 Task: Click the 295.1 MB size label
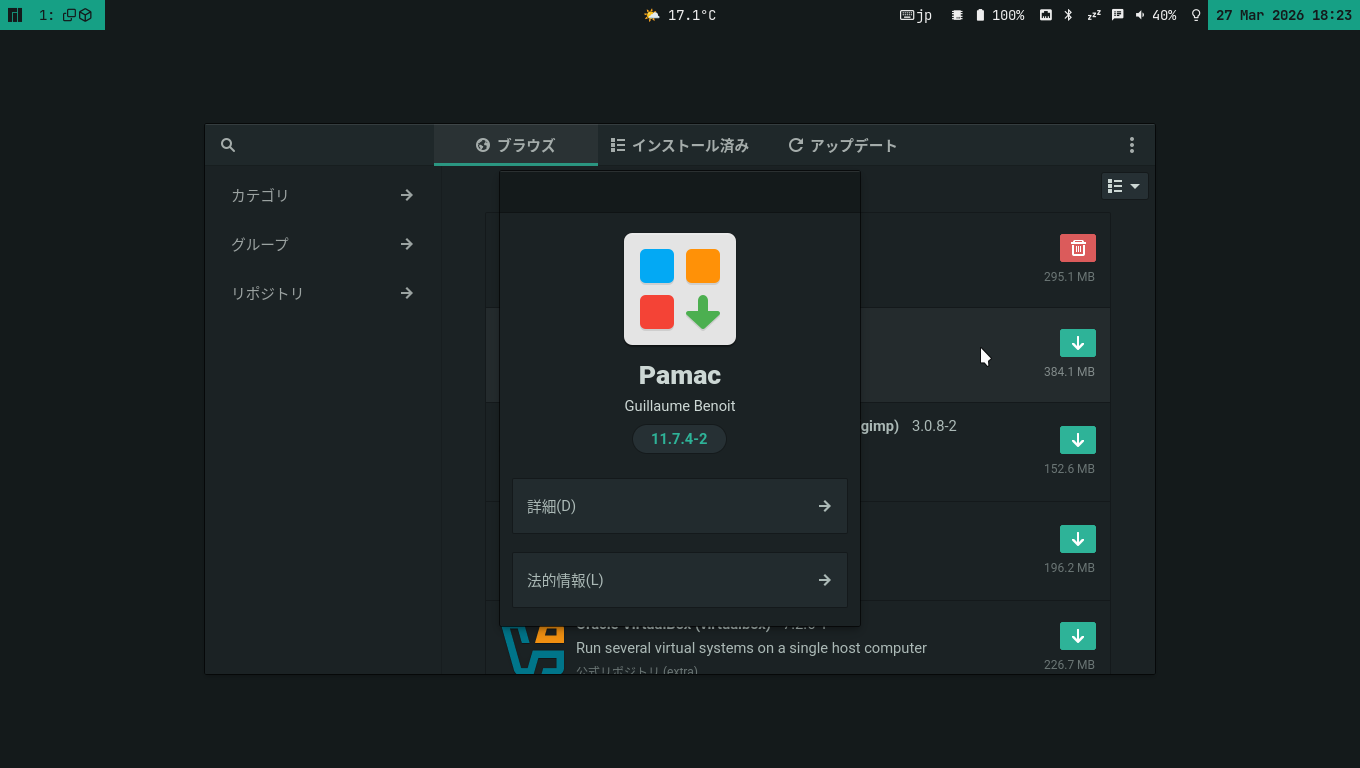[x=1069, y=277]
